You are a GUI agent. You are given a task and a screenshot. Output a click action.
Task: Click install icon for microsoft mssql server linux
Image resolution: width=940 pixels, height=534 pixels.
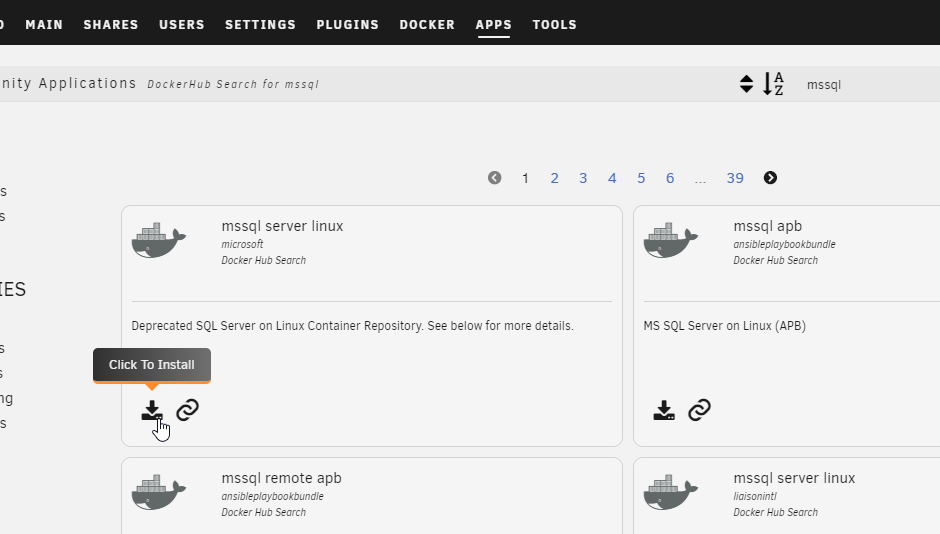pyautogui.click(x=152, y=411)
